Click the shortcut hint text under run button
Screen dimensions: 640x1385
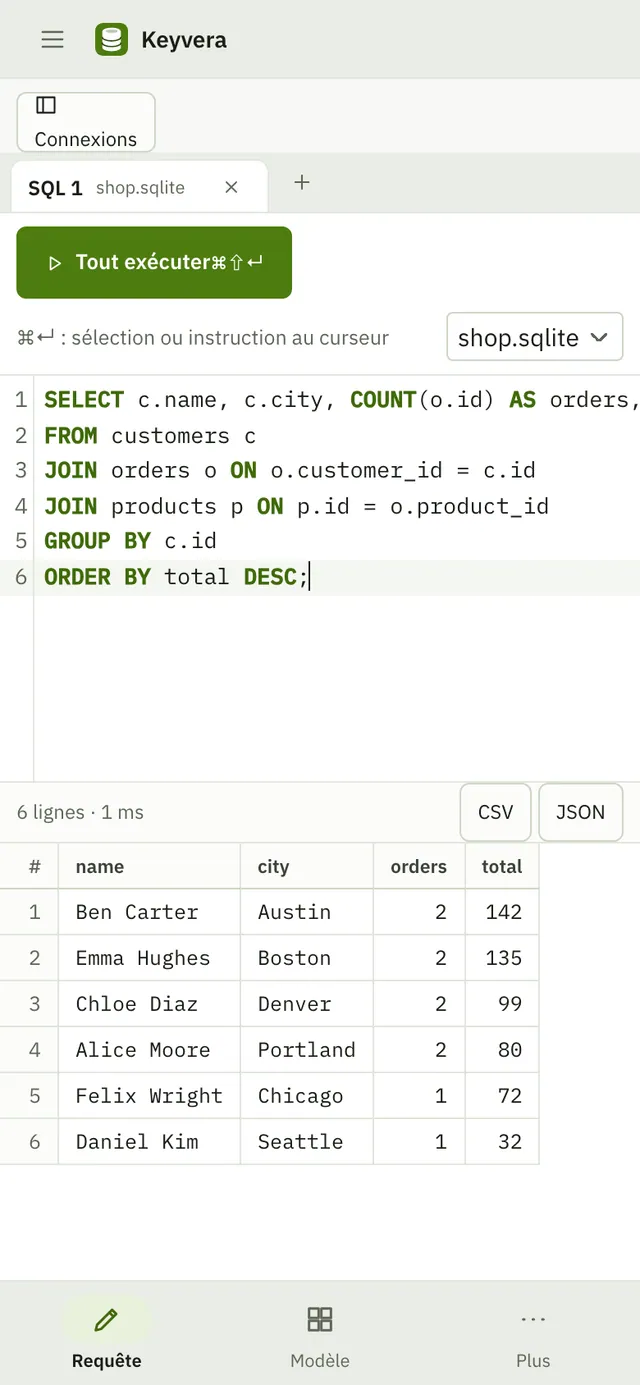coord(203,338)
